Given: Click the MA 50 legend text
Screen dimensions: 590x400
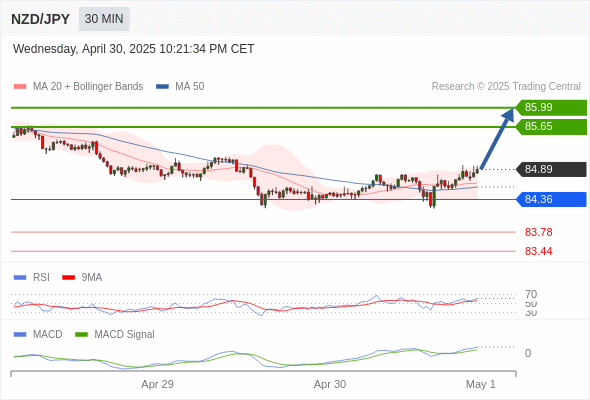Looking at the screenshot, I should [x=190, y=87].
